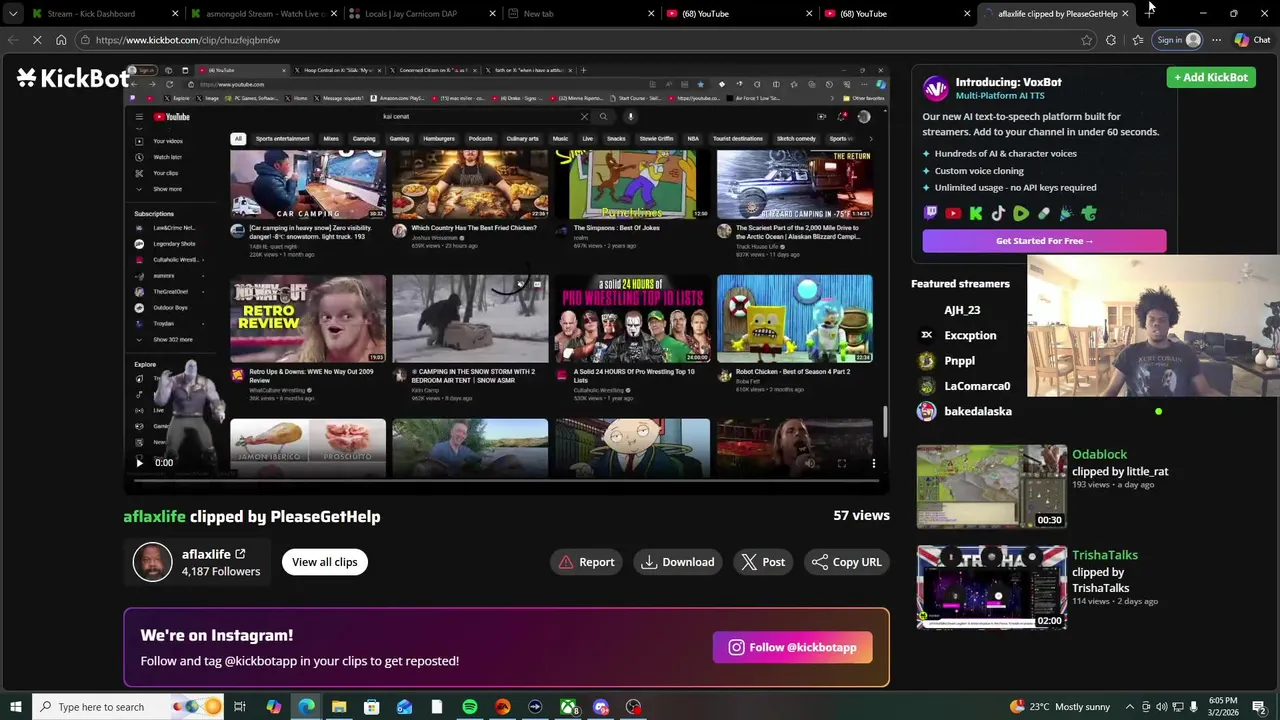Viewport: 1280px width, 720px height.
Task: Switch to the 'New tab' browser tab
Action: (580, 13)
